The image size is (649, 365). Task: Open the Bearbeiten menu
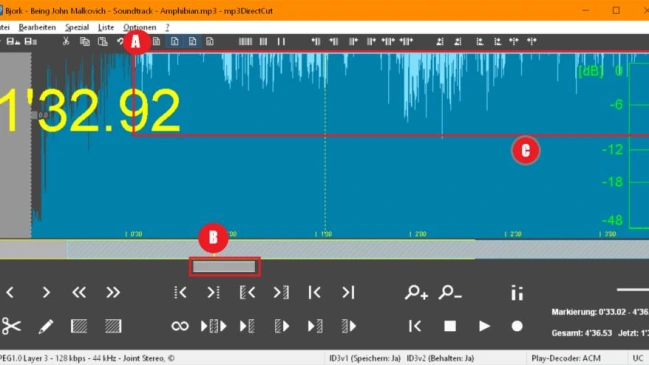pos(37,27)
